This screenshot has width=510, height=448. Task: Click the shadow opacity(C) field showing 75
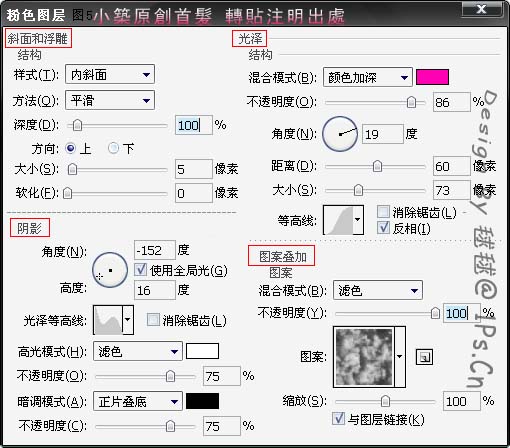tap(222, 426)
